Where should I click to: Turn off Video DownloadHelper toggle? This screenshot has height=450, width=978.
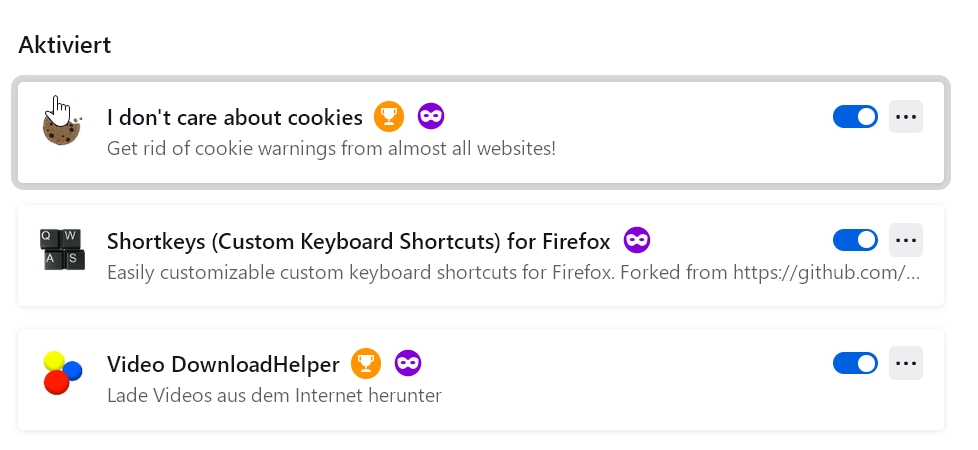(x=855, y=363)
